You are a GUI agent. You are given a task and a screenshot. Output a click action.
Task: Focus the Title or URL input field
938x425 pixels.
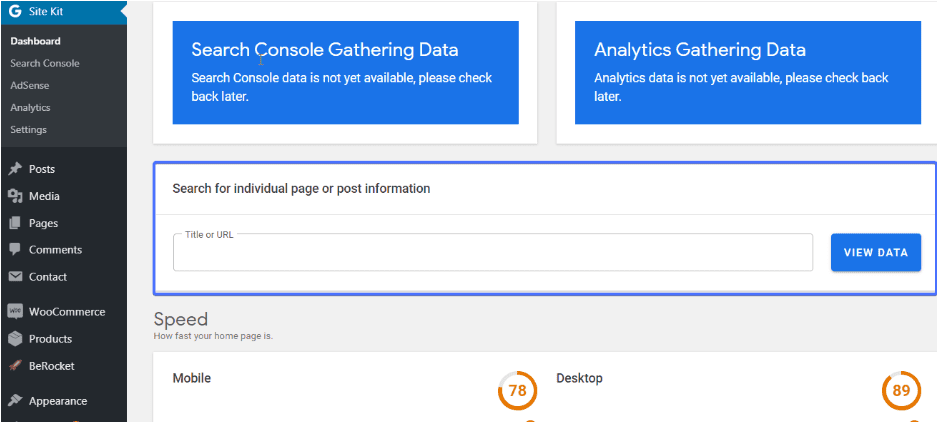[493, 252]
